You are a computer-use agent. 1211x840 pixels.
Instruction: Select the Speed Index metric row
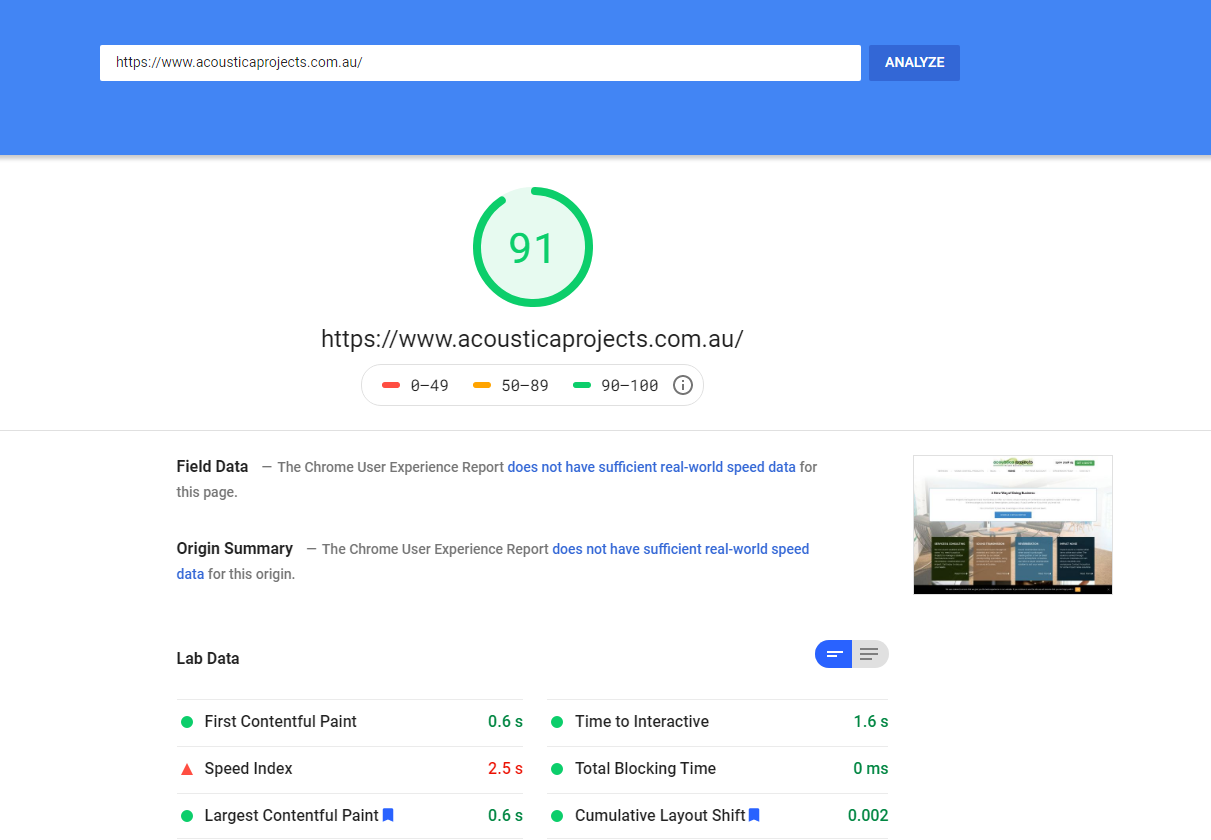(x=350, y=769)
